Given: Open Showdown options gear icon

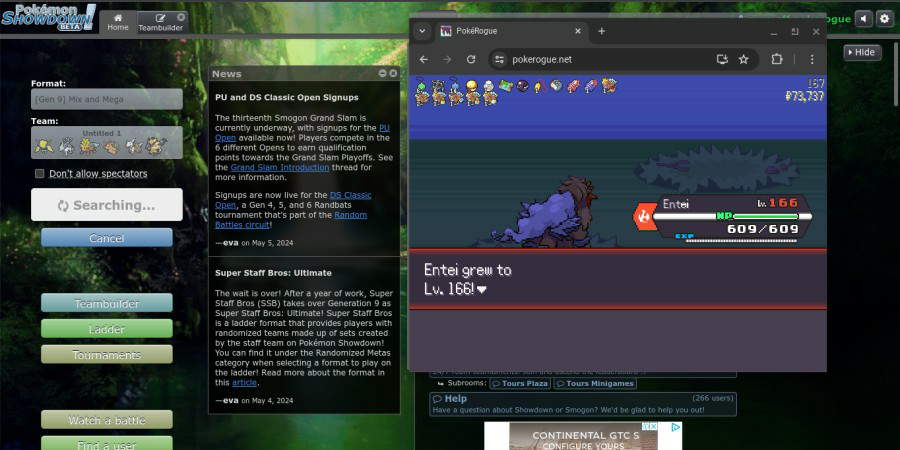Looking at the screenshot, I should click(885, 19).
